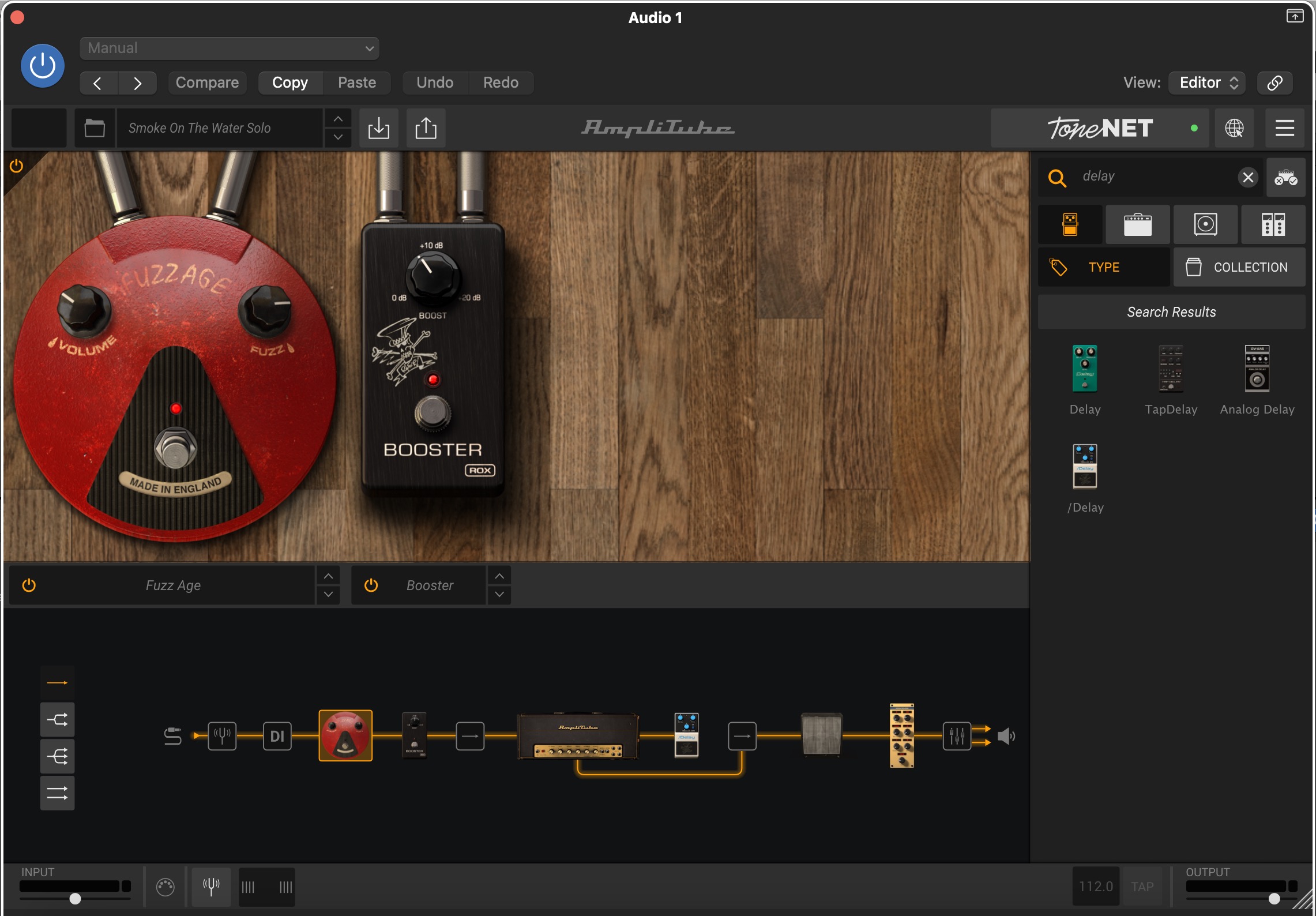Open the hamburger main menu
1316x916 pixels.
[1285, 128]
